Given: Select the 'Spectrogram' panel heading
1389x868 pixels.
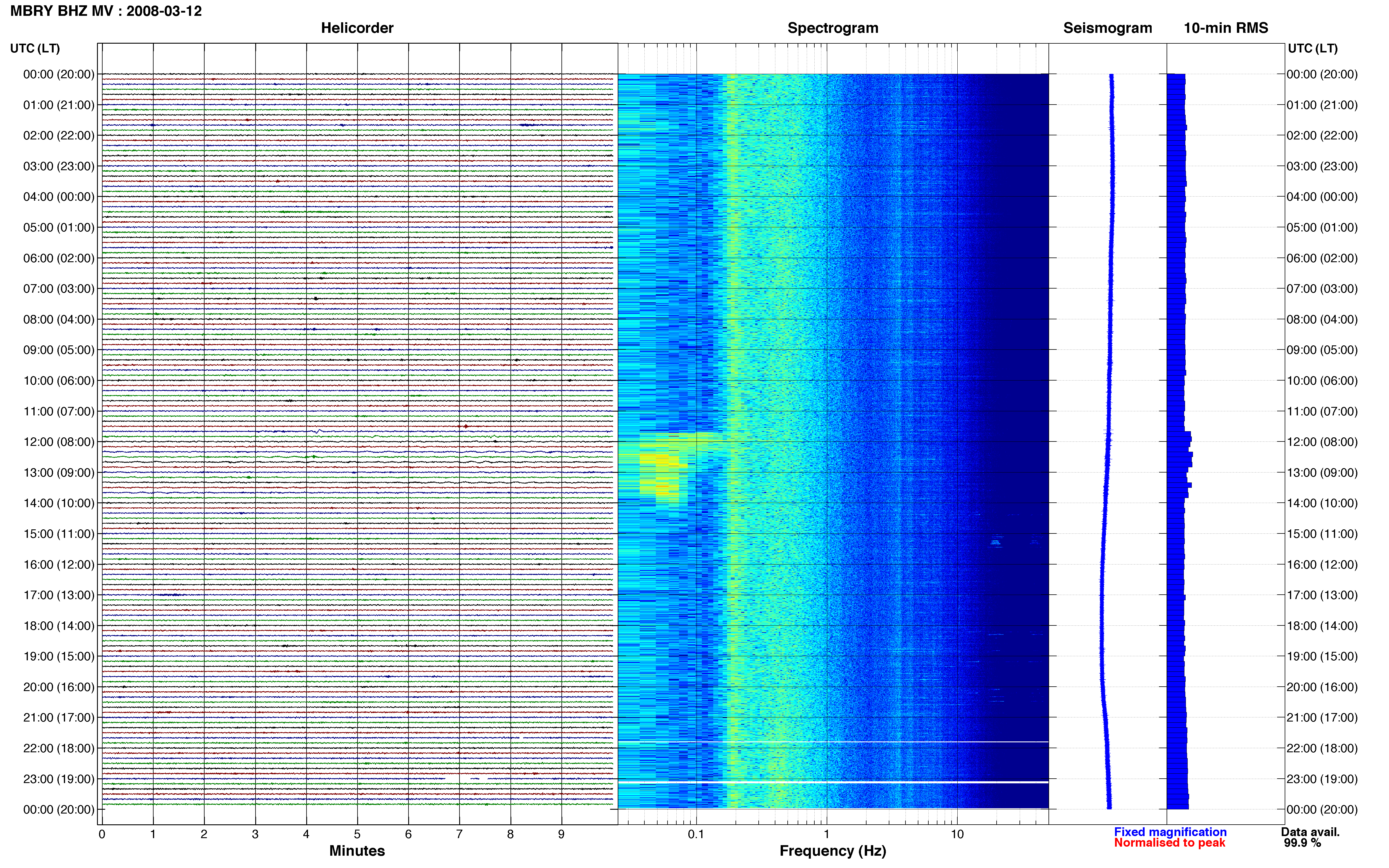Looking at the screenshot, I should 833,28.
